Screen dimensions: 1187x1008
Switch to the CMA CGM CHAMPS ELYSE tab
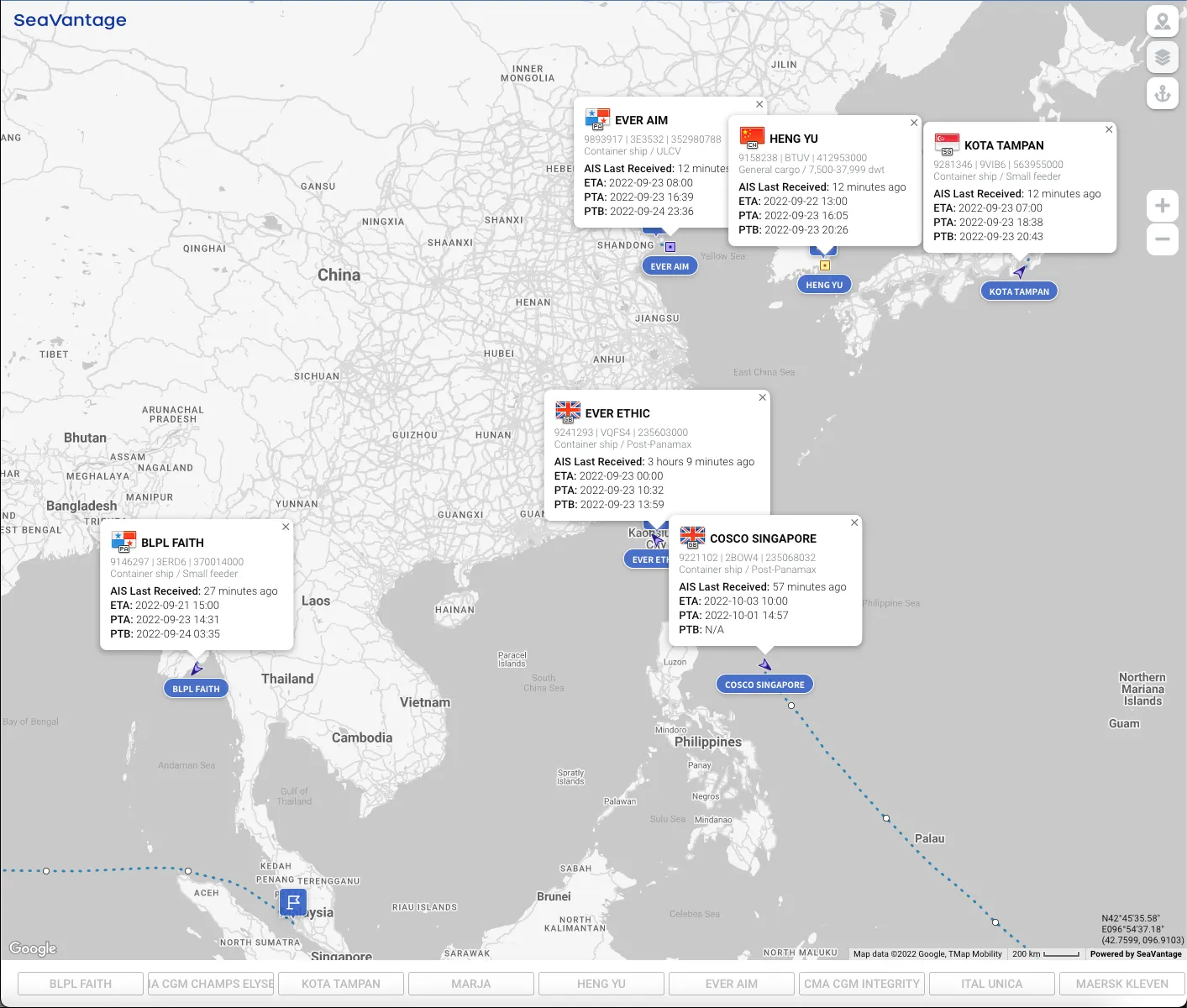pos(211,984)
